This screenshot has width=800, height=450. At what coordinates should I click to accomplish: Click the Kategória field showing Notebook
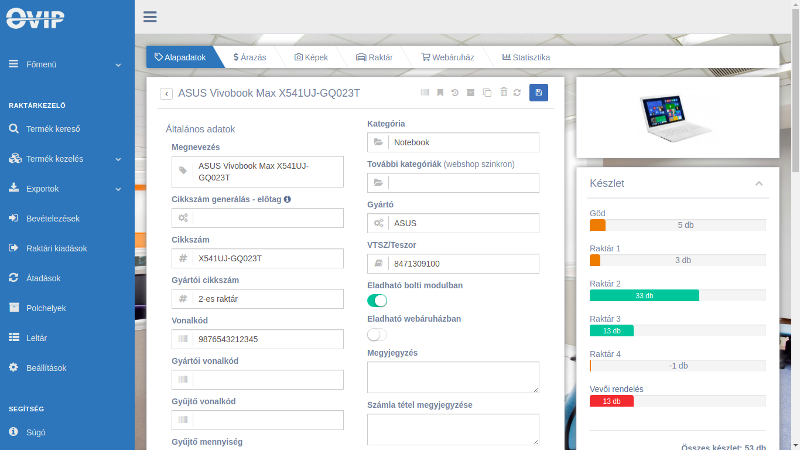(x=453, y=142)
